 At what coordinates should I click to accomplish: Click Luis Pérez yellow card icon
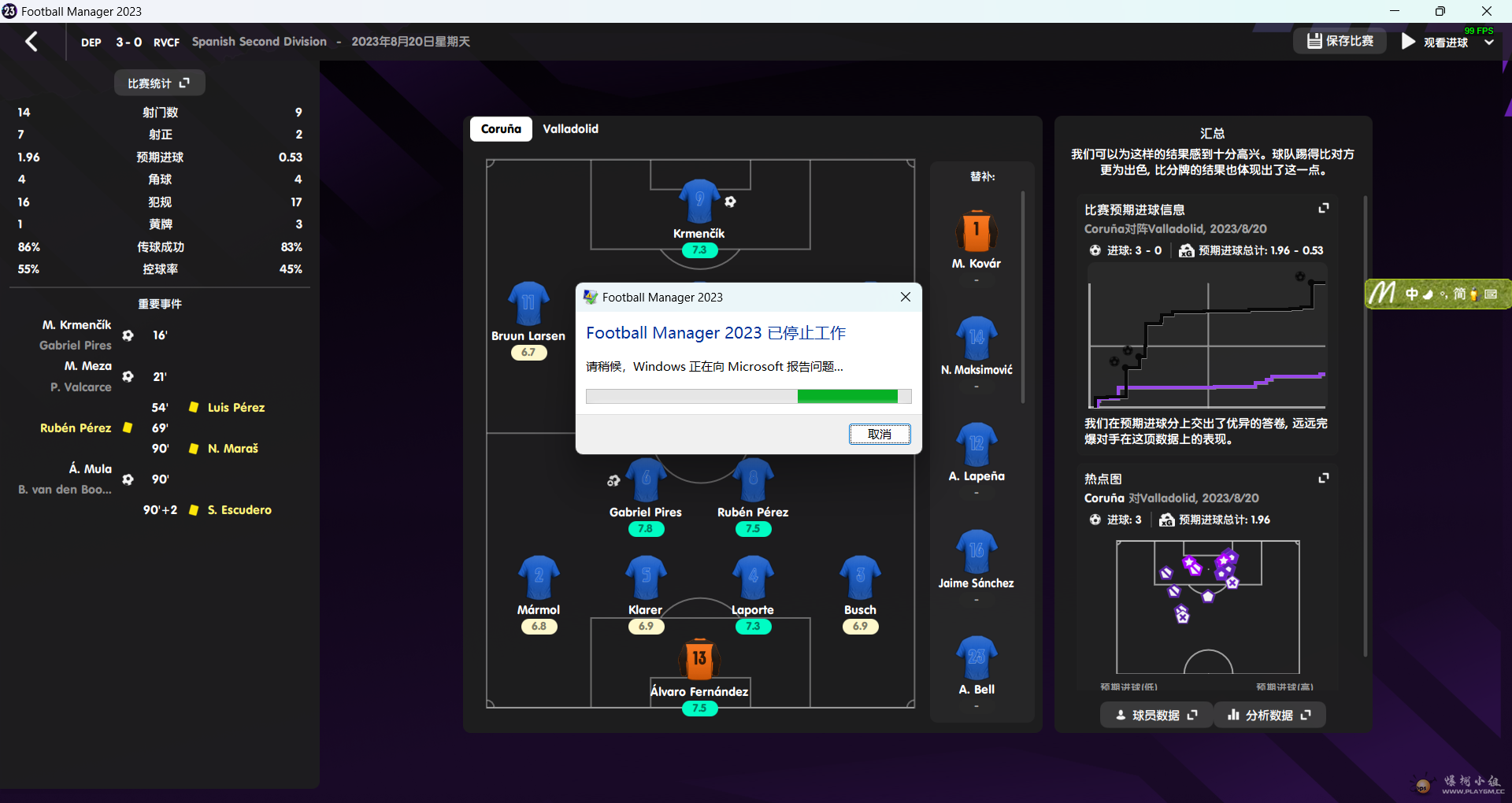pyautogui.click(x=193, y=407)
